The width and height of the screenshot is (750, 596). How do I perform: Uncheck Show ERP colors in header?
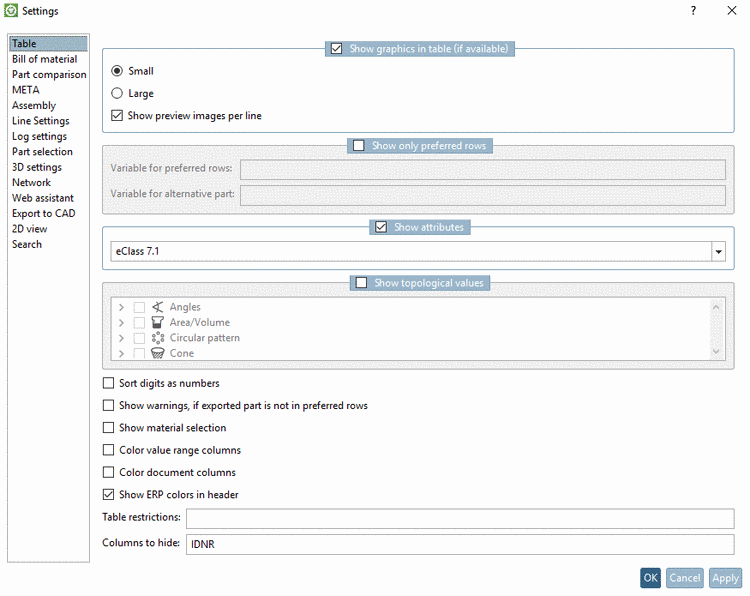pos(109,494)
